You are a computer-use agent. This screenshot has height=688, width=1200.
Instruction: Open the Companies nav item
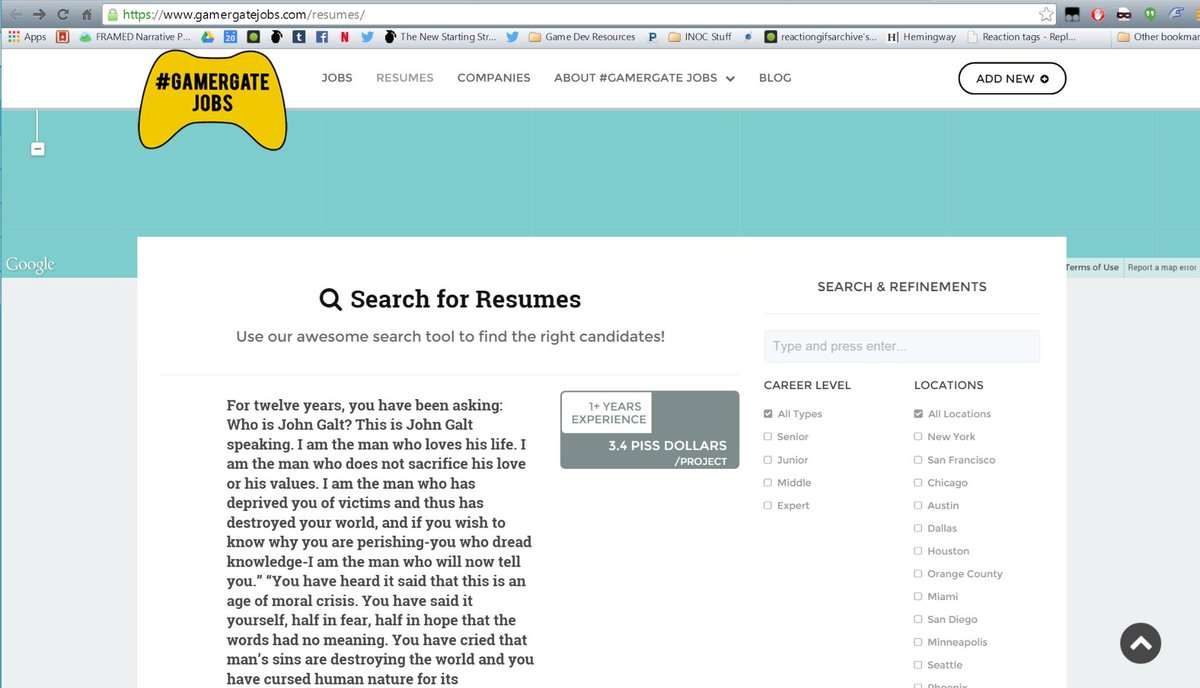(494, 78)
